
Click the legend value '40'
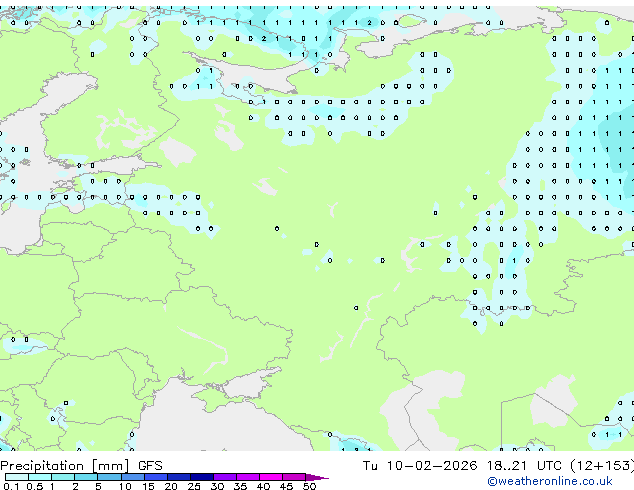coord(263,486)
